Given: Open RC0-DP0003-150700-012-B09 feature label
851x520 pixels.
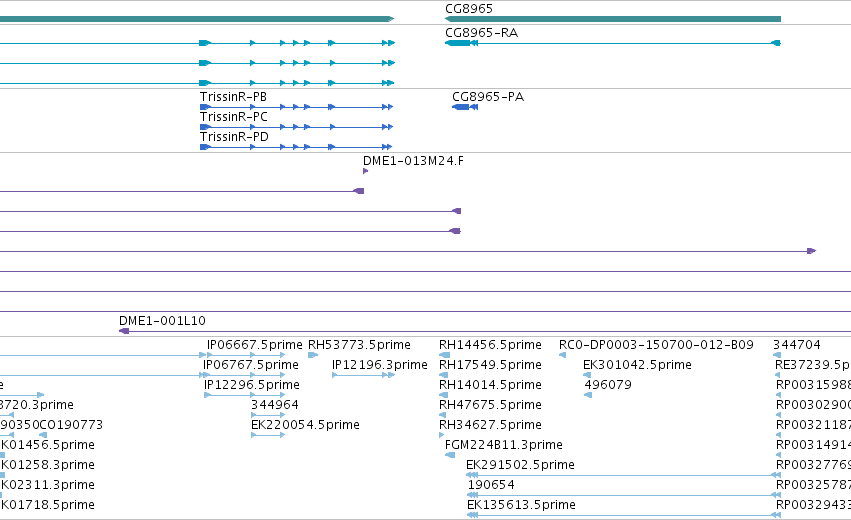Looking at the screenshot, I should [656, 345].
